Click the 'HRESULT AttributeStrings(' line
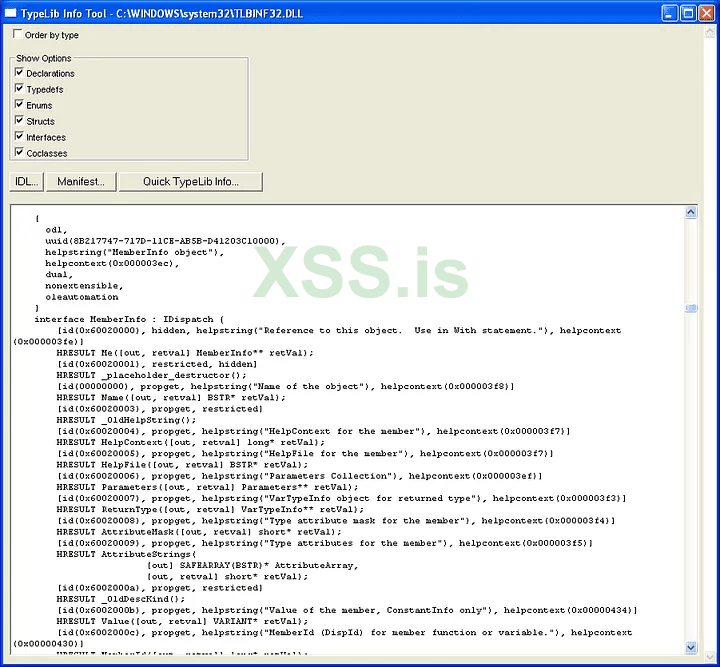 pos(126,555)
